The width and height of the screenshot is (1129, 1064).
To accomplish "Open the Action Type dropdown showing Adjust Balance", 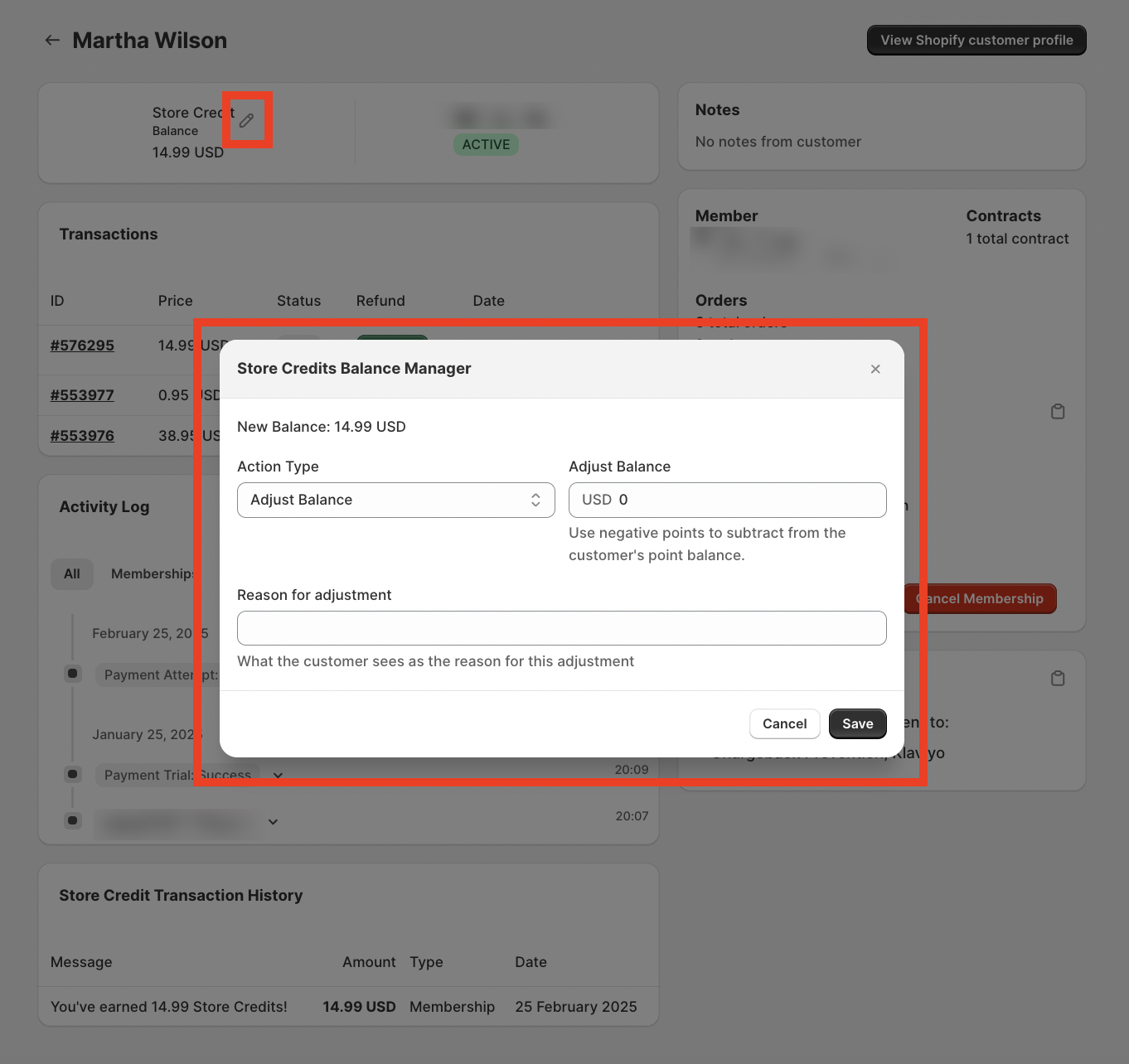I will 395,500.
